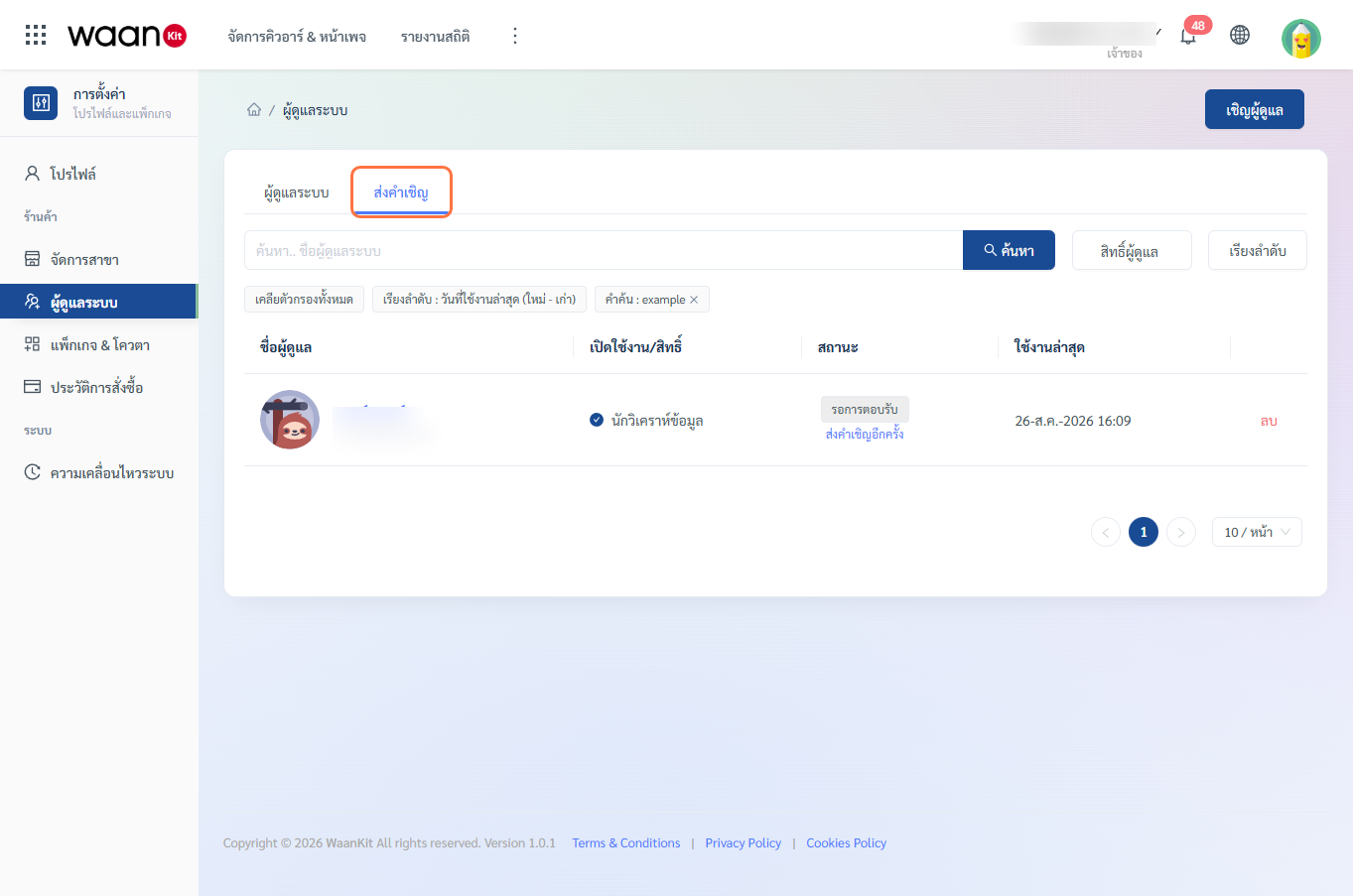Select ผู้ดูแลระบบ in the sidebar
The image size is (1353, 896).
(99, 302)
